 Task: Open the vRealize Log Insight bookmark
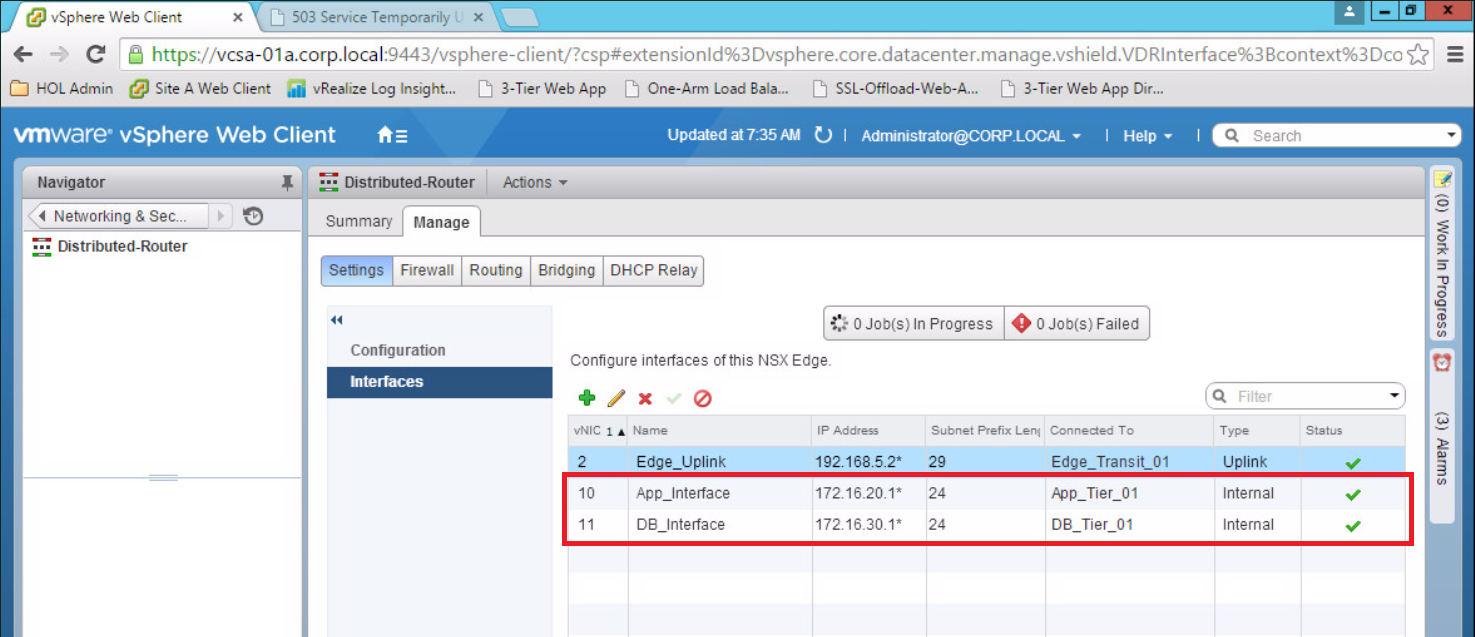point(372,88)
